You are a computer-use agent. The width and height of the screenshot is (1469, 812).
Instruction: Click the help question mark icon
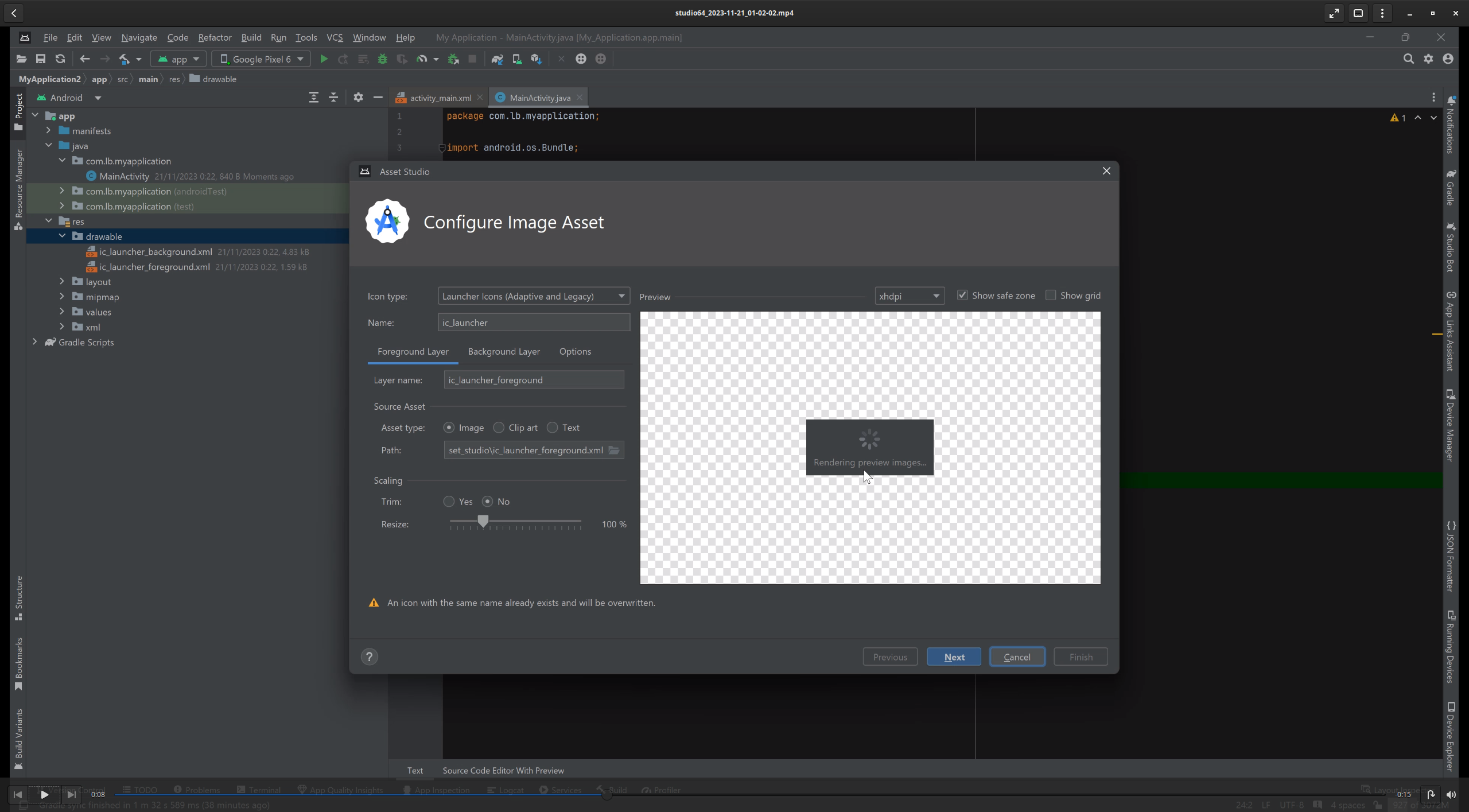point(369,656)
